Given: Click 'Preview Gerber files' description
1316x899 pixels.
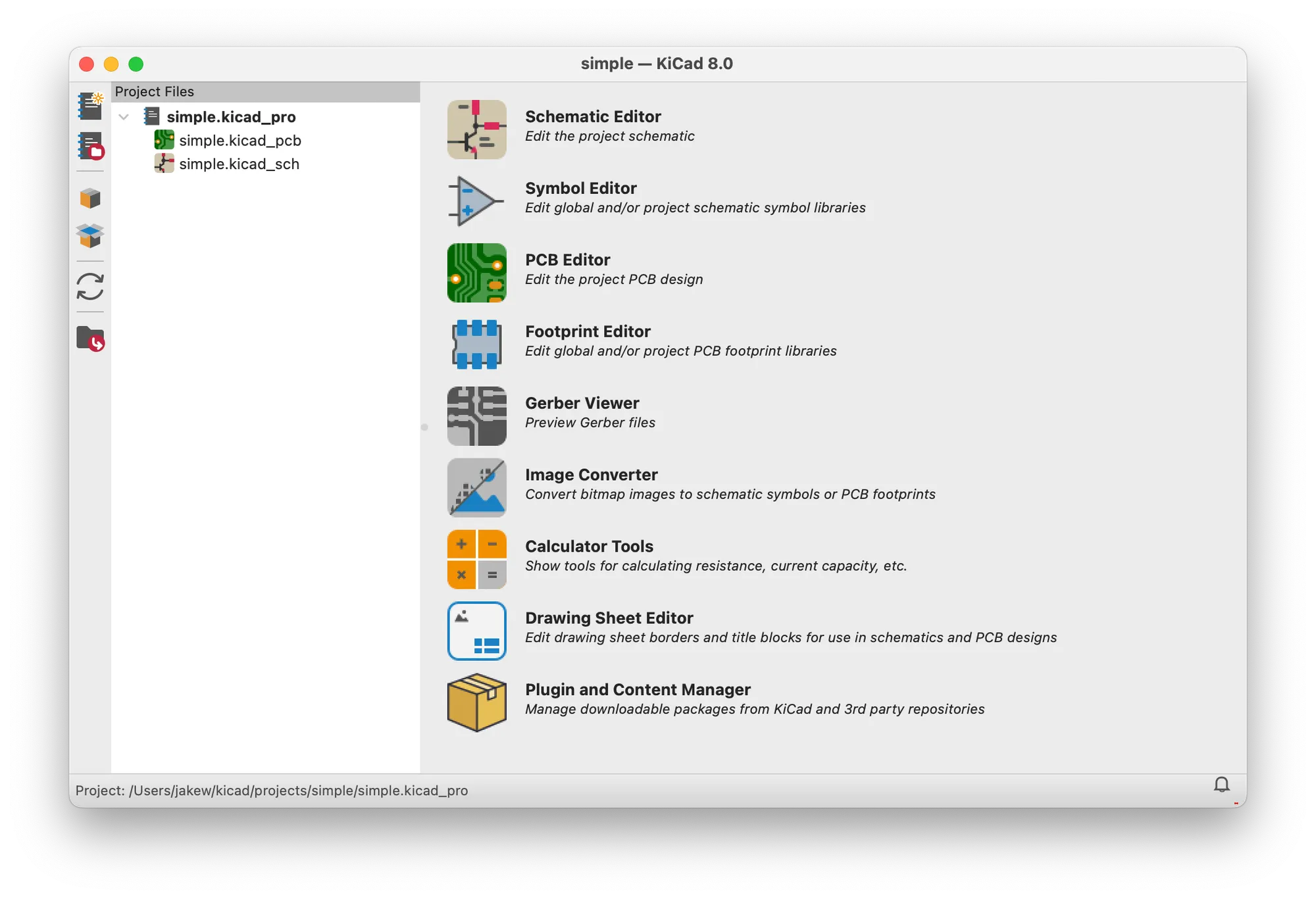Looking at the screenshot, I should tap(590, 423).
